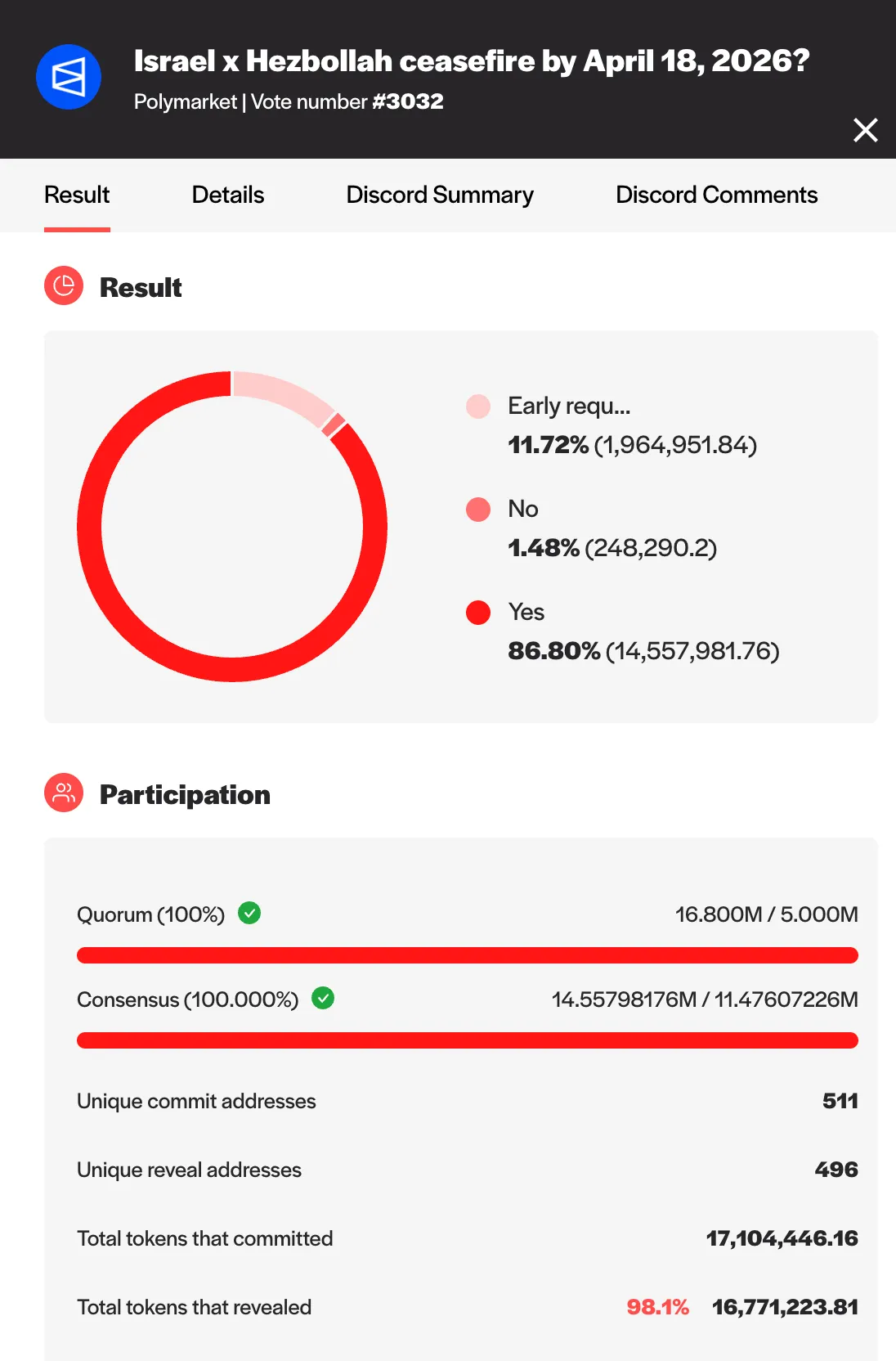This screenshot has width=896, height=1361.
Task: Click the Israel x Hezbollah ceasefire title
Action: coord(471,61)
